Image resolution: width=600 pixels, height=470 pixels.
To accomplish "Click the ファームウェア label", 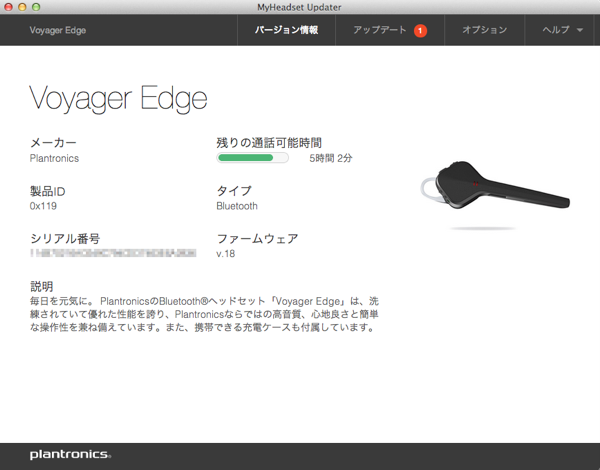I will [257, 239].
